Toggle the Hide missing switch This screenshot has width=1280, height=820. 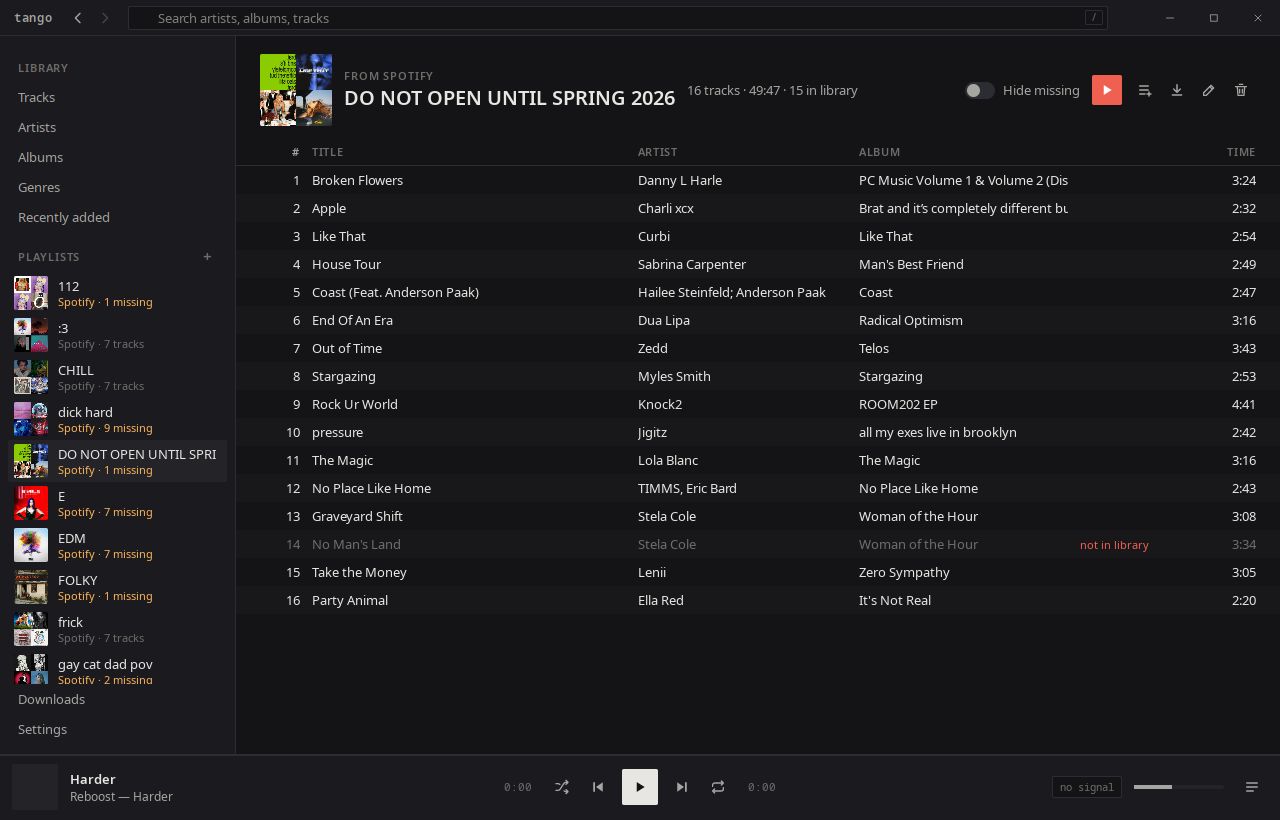click(979, 90)
